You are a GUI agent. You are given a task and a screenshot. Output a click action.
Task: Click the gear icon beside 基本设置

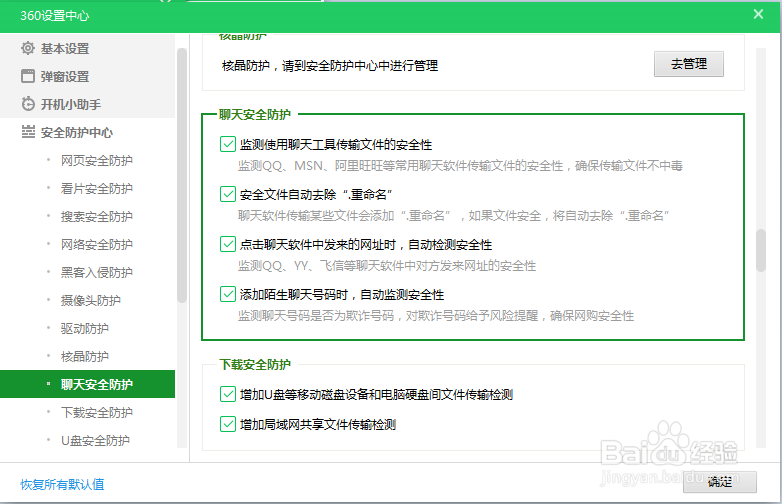[28, 48]
